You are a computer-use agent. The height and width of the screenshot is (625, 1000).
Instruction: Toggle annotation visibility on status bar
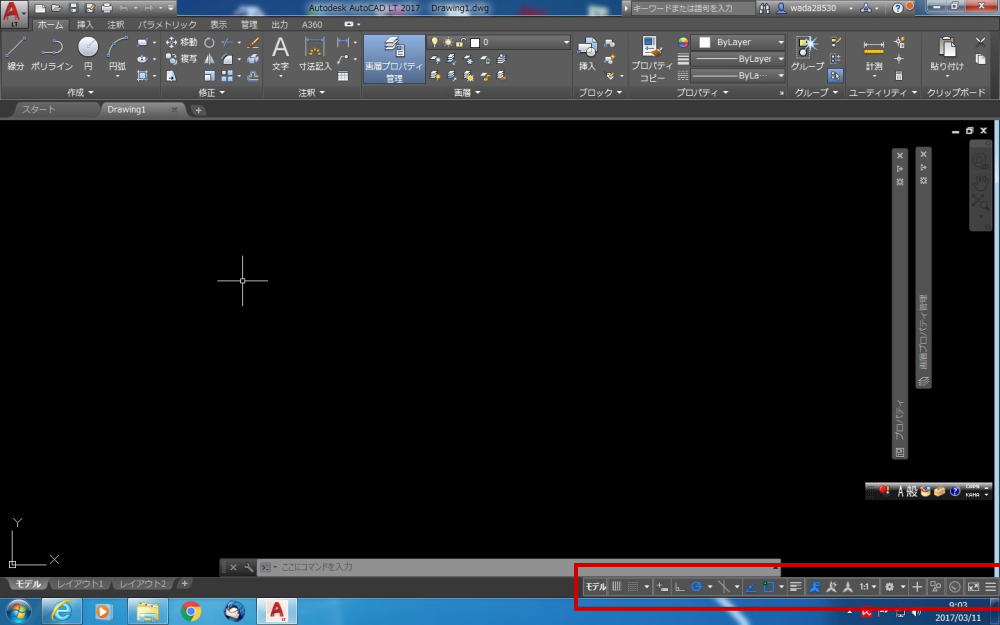pyautogui.click(x=814, y=587)
